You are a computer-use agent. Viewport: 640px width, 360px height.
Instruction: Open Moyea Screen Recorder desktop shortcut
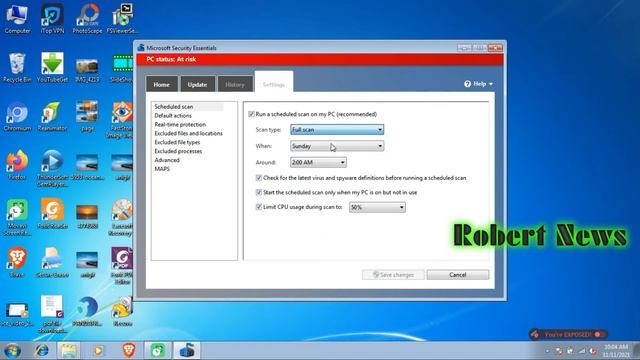[17, 217]
